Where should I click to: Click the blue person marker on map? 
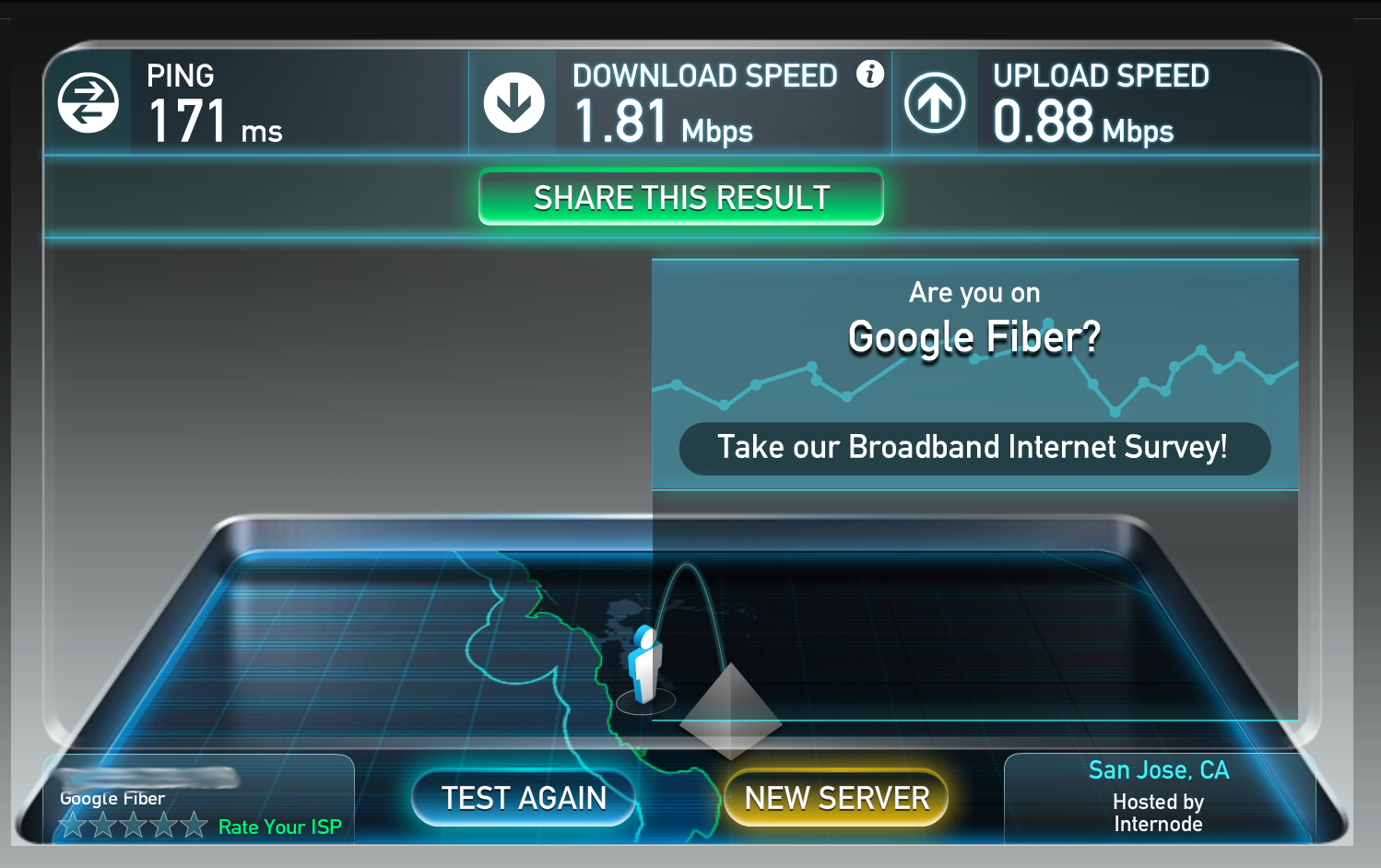click(x=645, y=664)
